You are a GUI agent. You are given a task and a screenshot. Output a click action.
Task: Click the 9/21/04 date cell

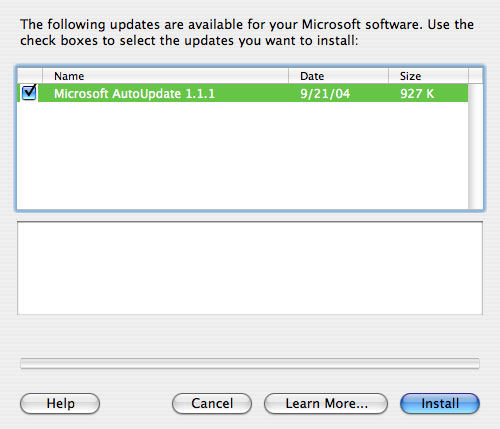point(325,94)
